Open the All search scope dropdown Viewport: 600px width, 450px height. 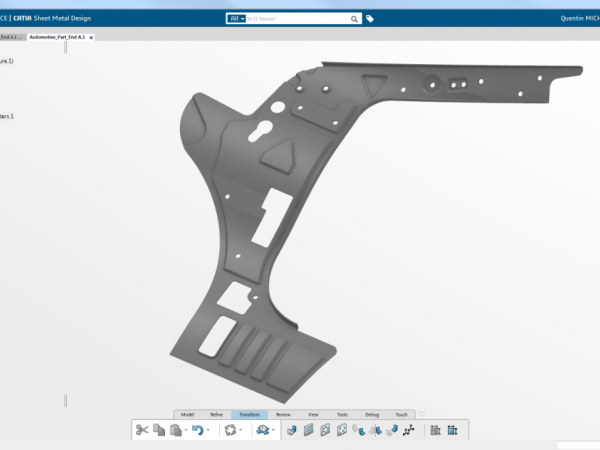[236, 19]
